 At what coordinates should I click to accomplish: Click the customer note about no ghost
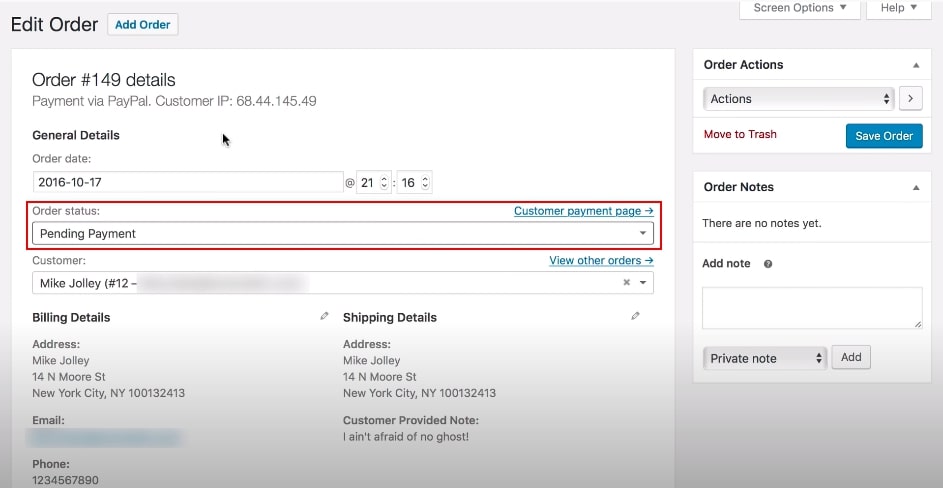point(405,437)
